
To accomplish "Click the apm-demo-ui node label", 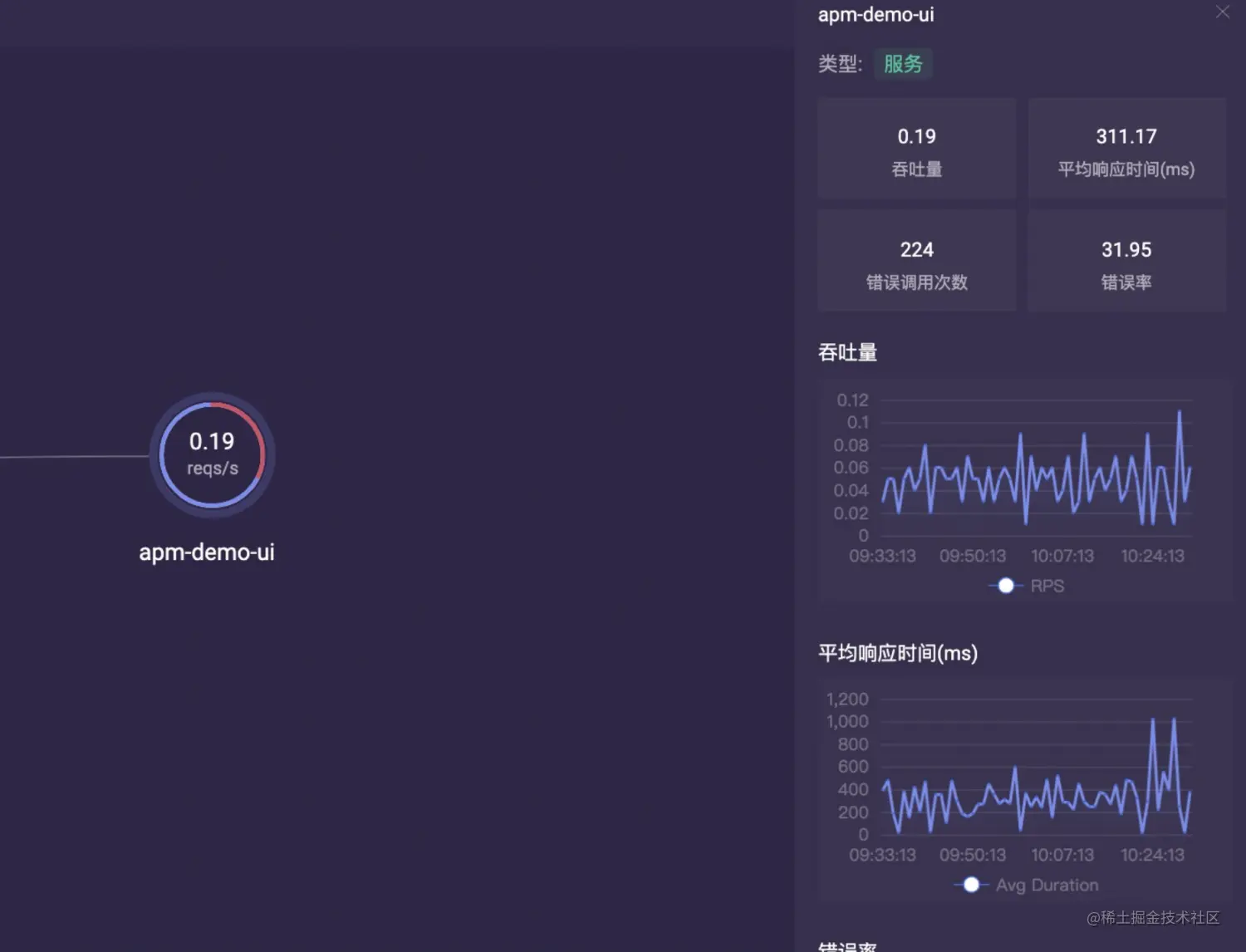I will pyautogui.click(x=207, y=552).
